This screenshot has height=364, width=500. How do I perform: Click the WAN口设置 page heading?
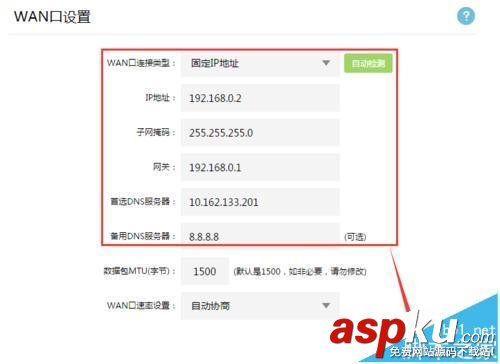point(52,16)
